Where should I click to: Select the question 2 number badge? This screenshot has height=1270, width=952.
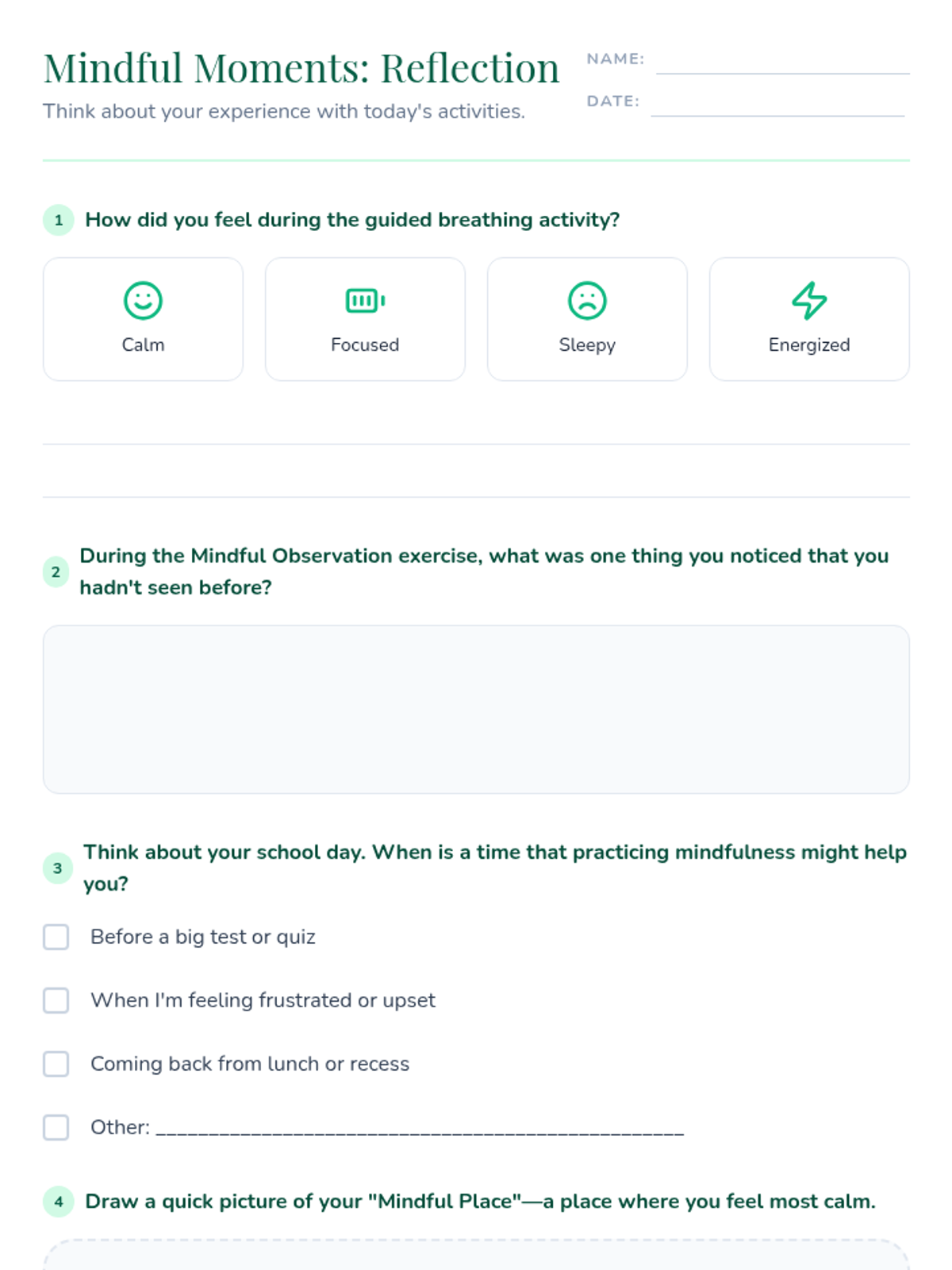pos(56,571)
